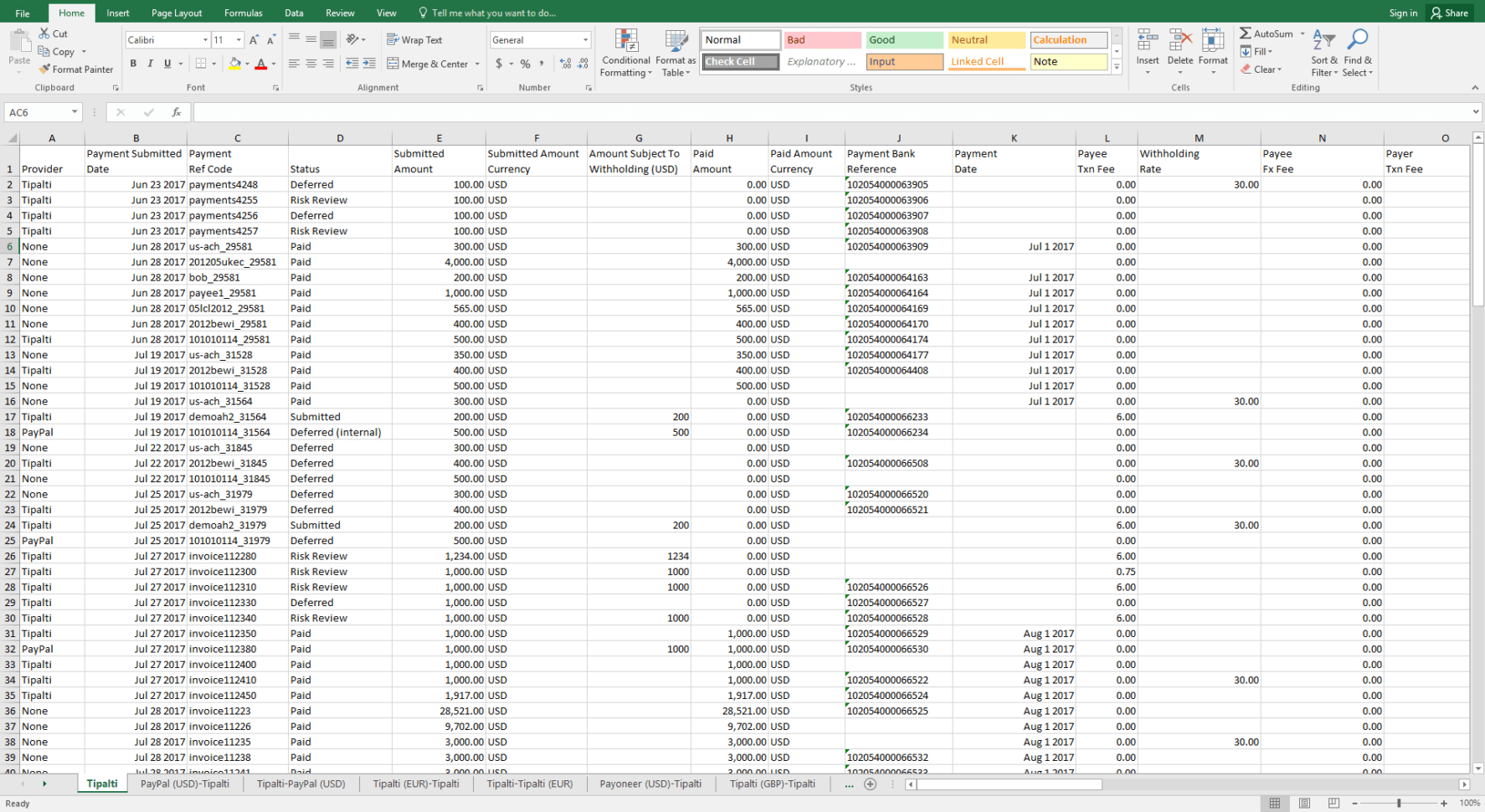
Task: Click the zoom slider handle
Action: 1399,803
